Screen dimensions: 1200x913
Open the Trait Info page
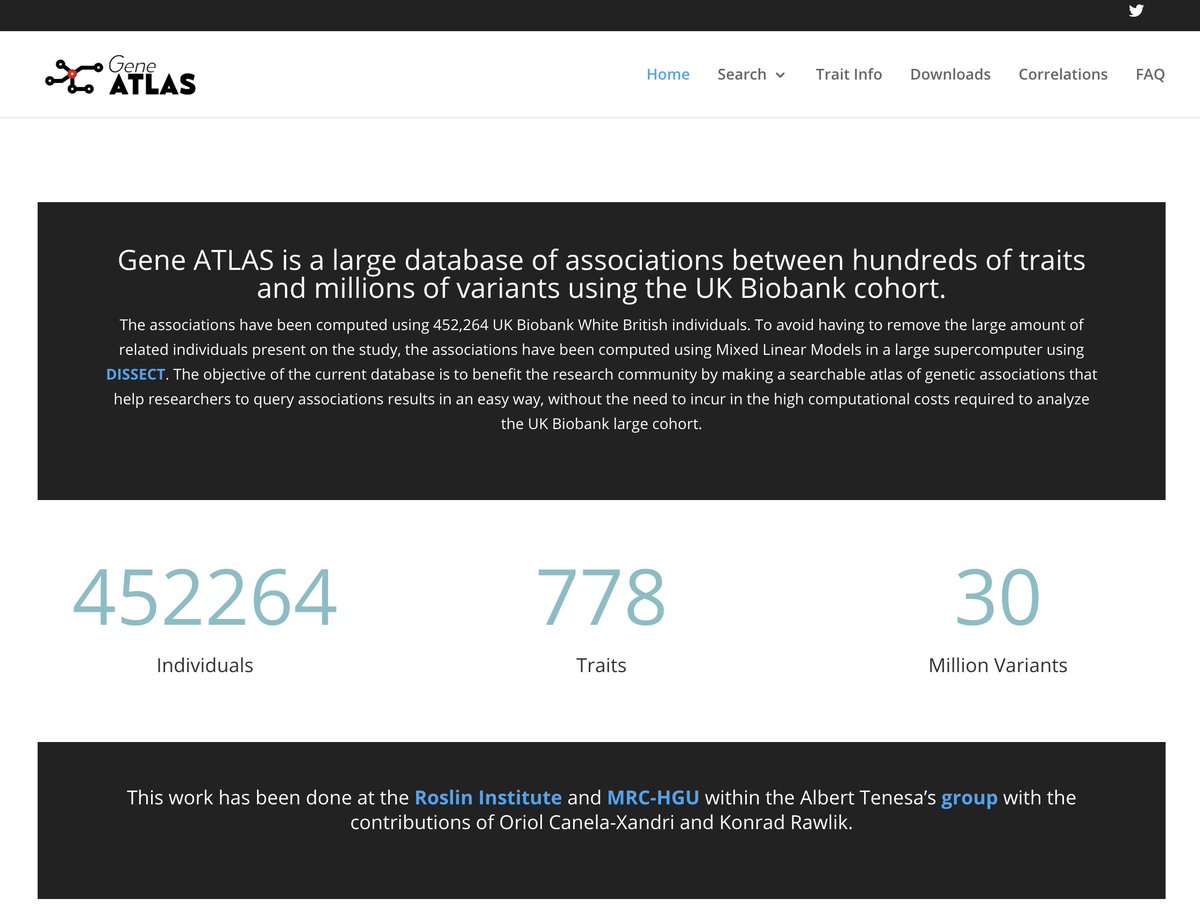pyautogui.click(x=849, y=74)
